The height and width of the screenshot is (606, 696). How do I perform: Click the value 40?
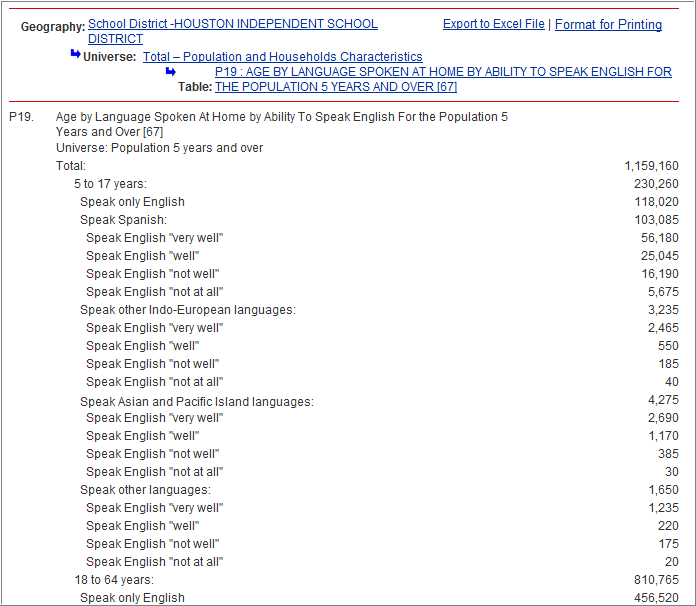672,382
